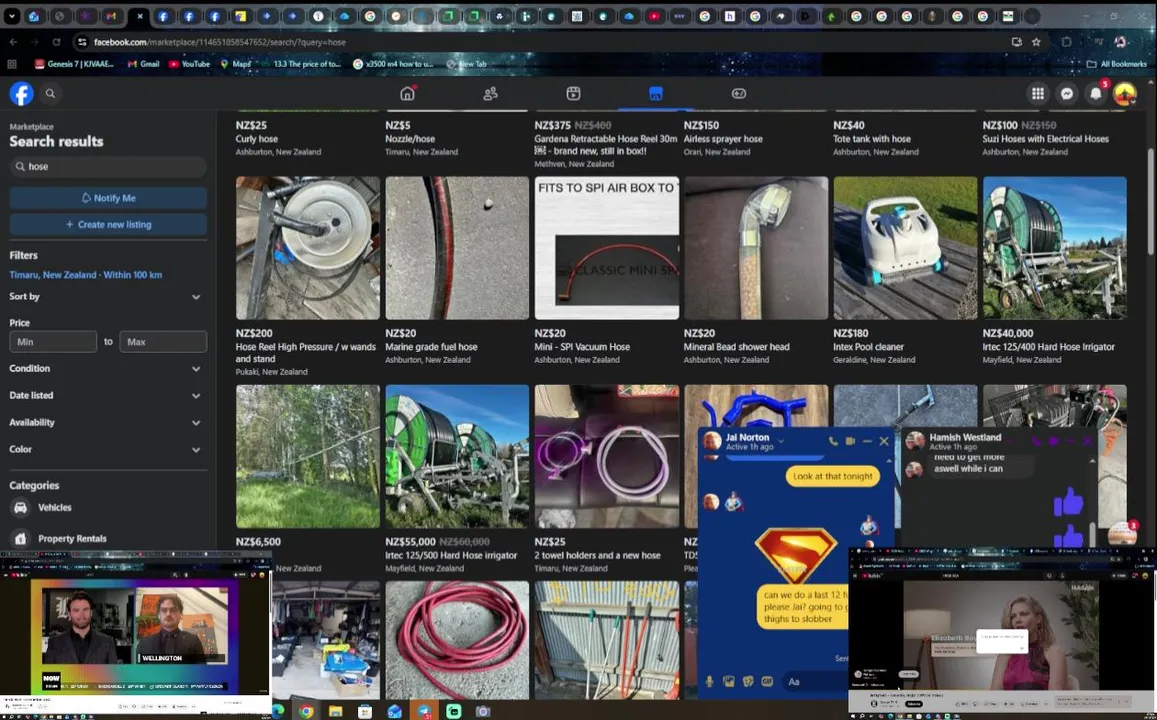Open the Gaming icon in Facebook header
Viewport: 1157px width, 720px height.
pos(739,93)
